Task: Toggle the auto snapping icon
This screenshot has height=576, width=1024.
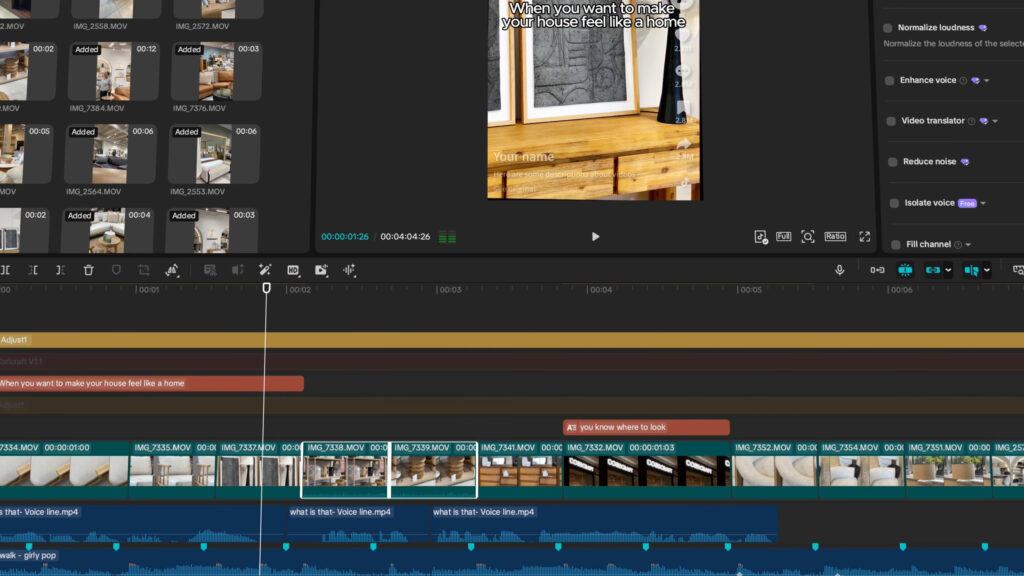Action: 904,270
